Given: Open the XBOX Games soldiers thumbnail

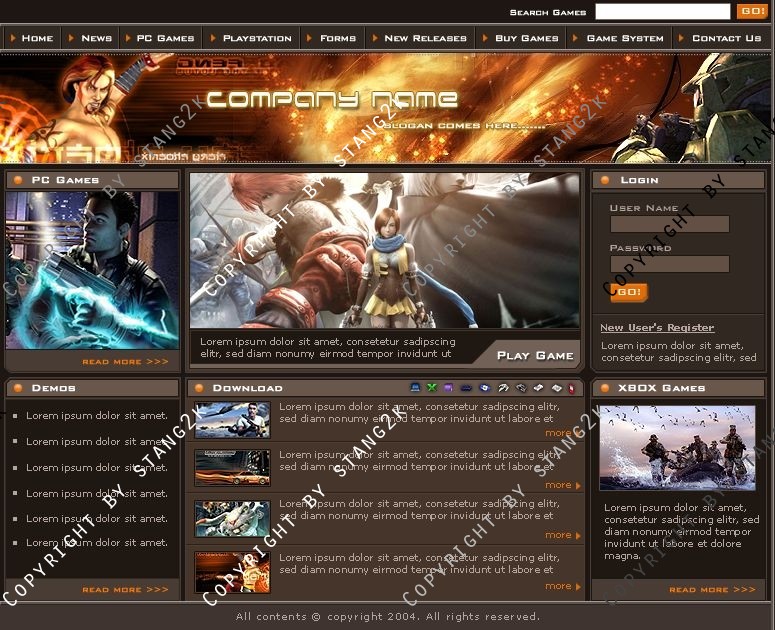Looking at the screenshot, I should tap(677, 447).
